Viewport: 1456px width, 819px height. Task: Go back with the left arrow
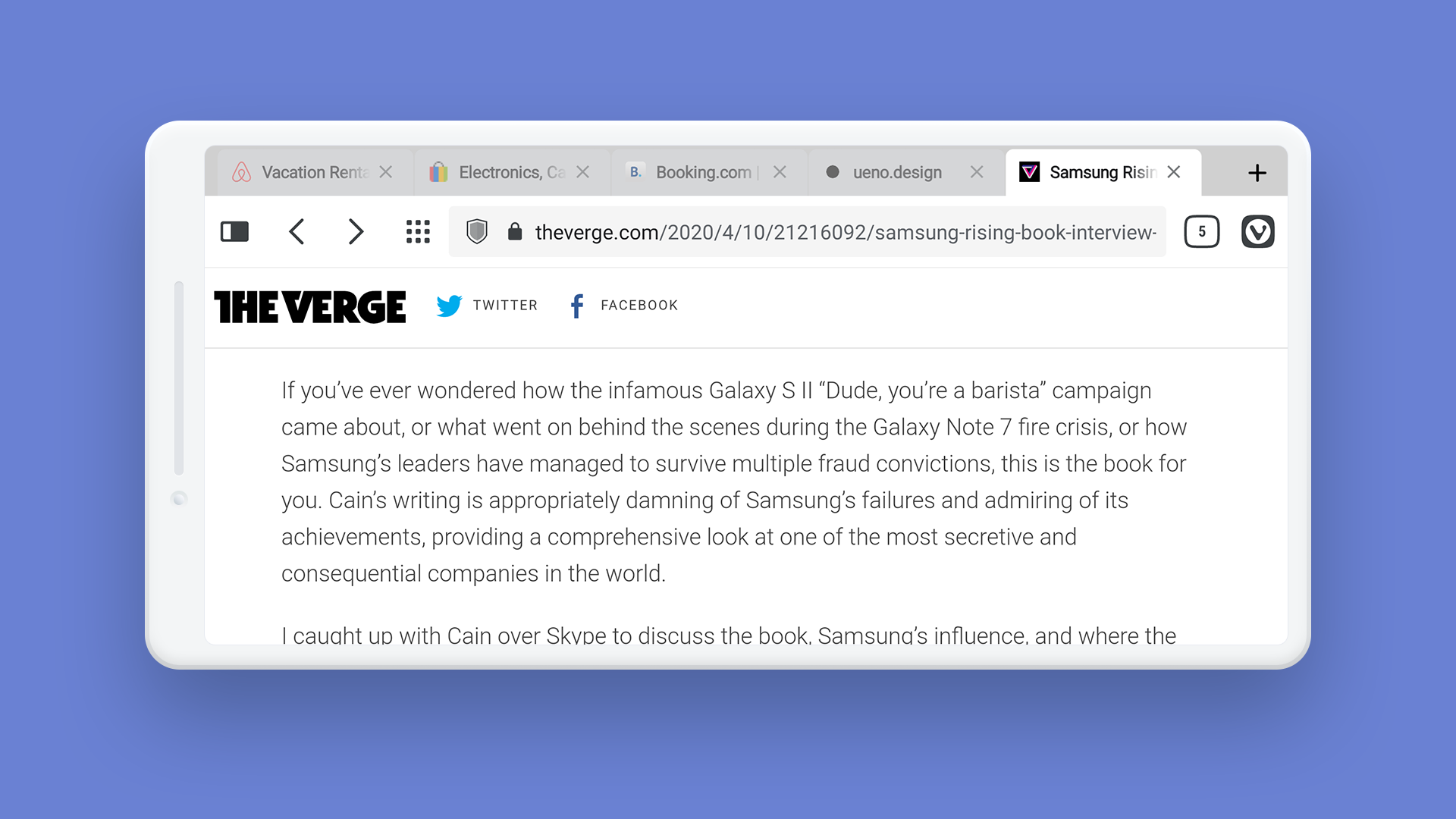297,232
